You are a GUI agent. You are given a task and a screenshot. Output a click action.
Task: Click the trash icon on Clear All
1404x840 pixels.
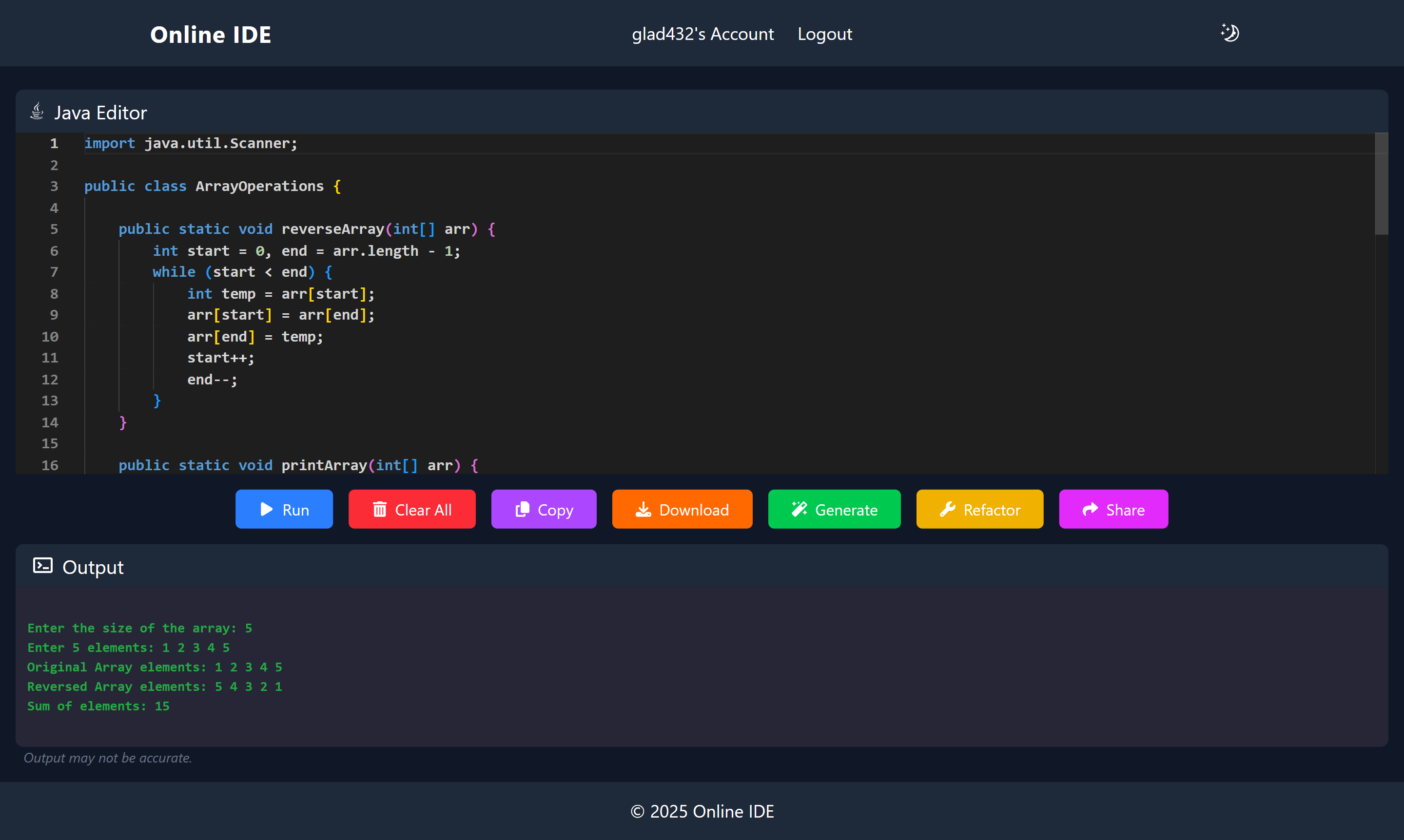click(379, 510)
